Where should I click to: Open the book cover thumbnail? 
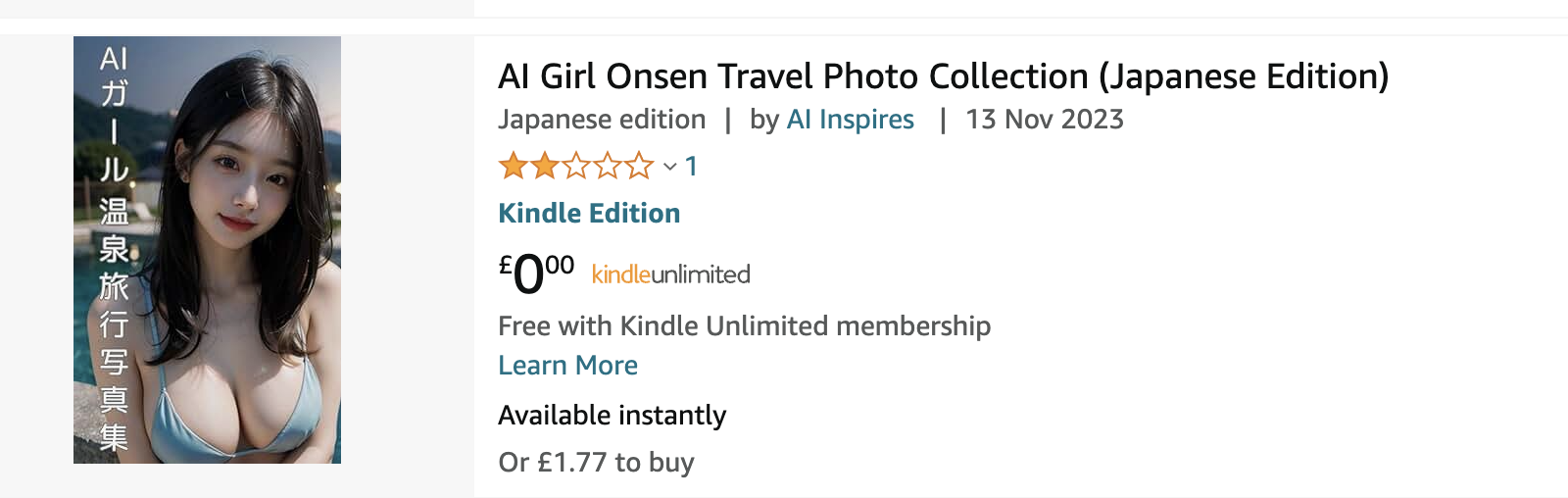tap(207, 250)
